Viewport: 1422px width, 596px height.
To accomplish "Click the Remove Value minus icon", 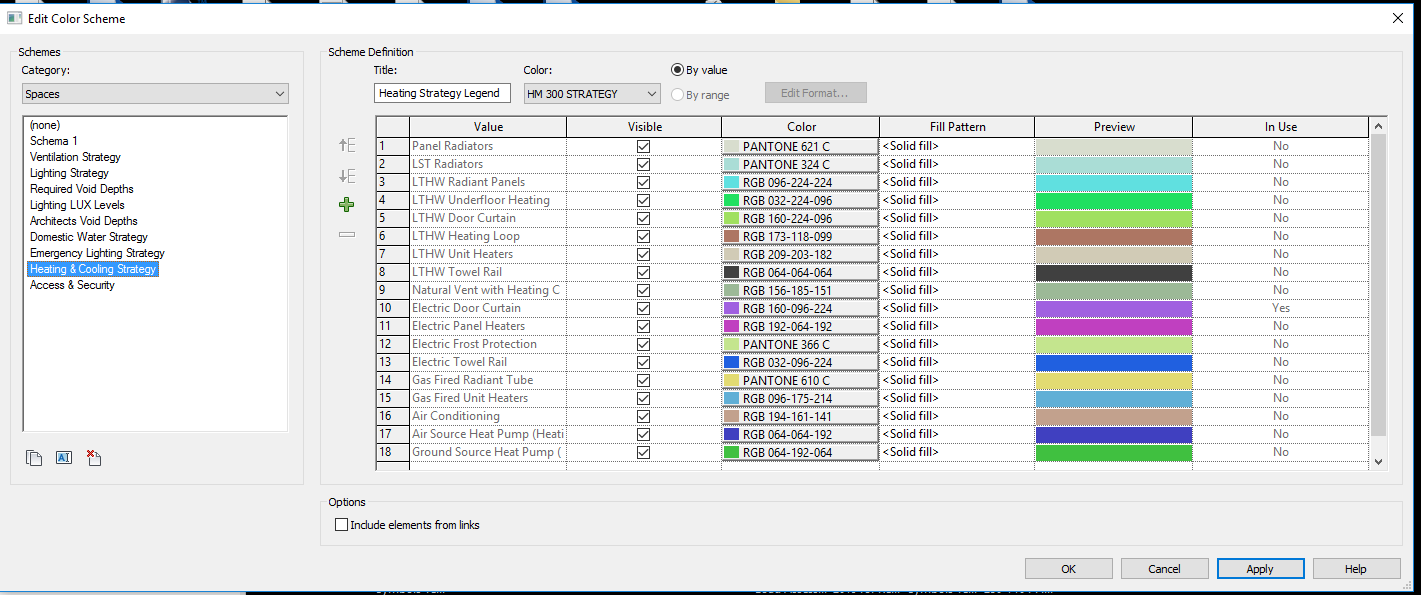I will click(x=347, y=234).
